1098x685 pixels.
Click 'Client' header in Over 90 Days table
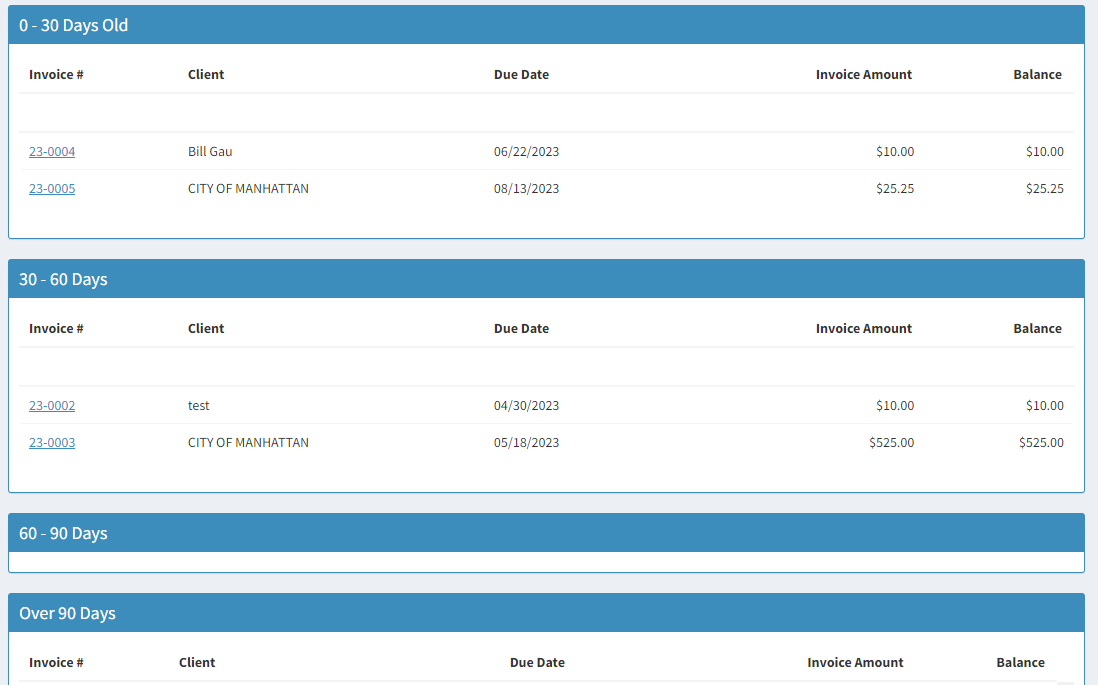pyautogui.click(x=197, y=663)
